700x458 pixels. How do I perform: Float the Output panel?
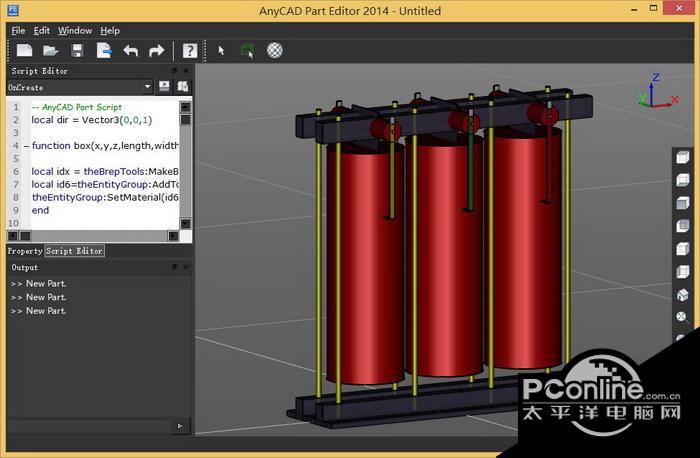coord(174,267)
